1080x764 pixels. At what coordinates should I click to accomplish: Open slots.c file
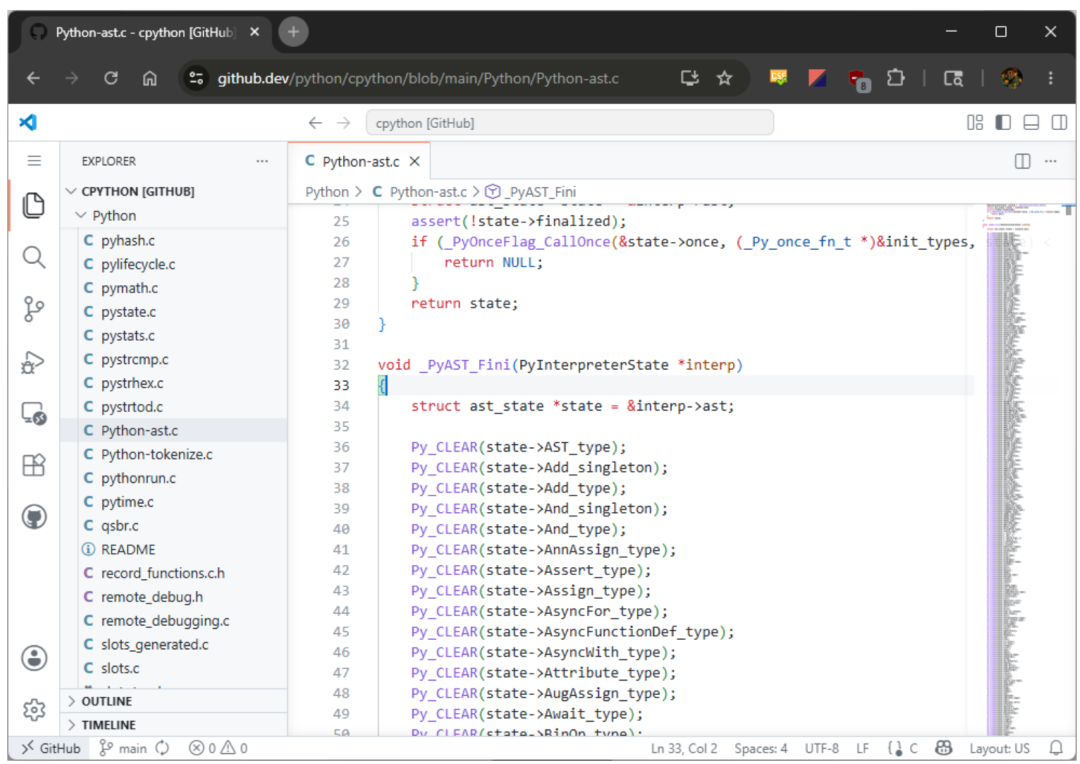(x=174, y=668)
